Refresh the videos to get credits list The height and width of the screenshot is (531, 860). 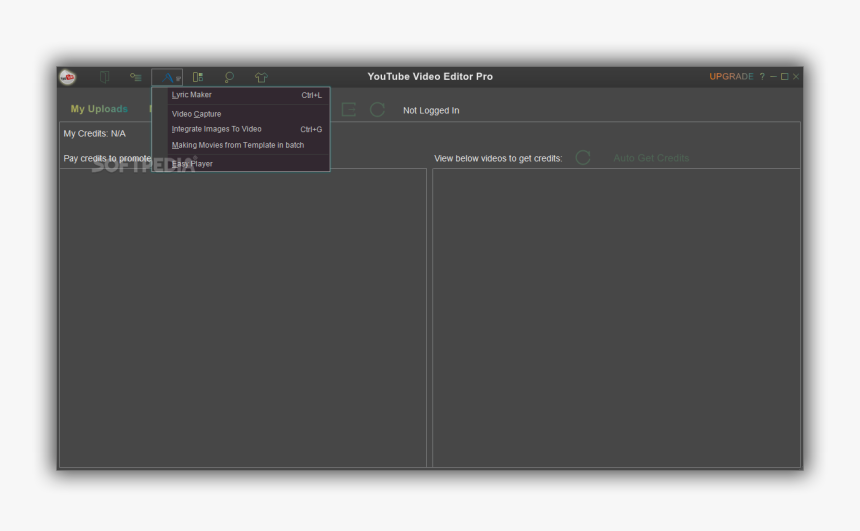click(583, 158)
